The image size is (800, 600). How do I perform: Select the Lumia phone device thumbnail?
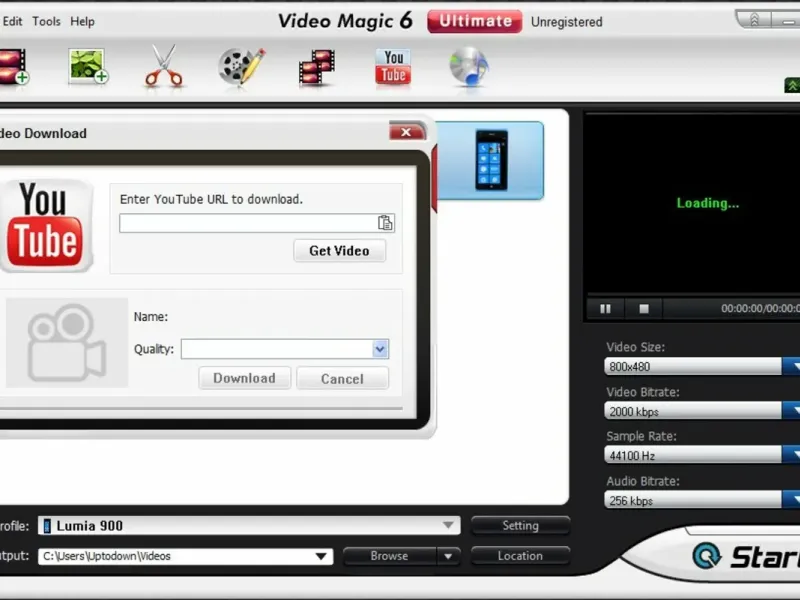(x=491, y=160)
